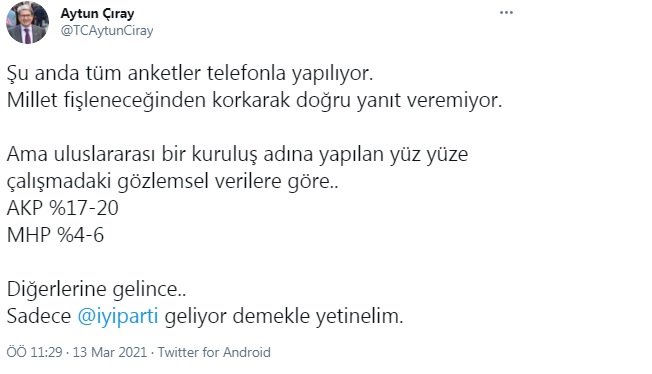Click the words "geliyor demekle yetinelim."

point(284,316)
